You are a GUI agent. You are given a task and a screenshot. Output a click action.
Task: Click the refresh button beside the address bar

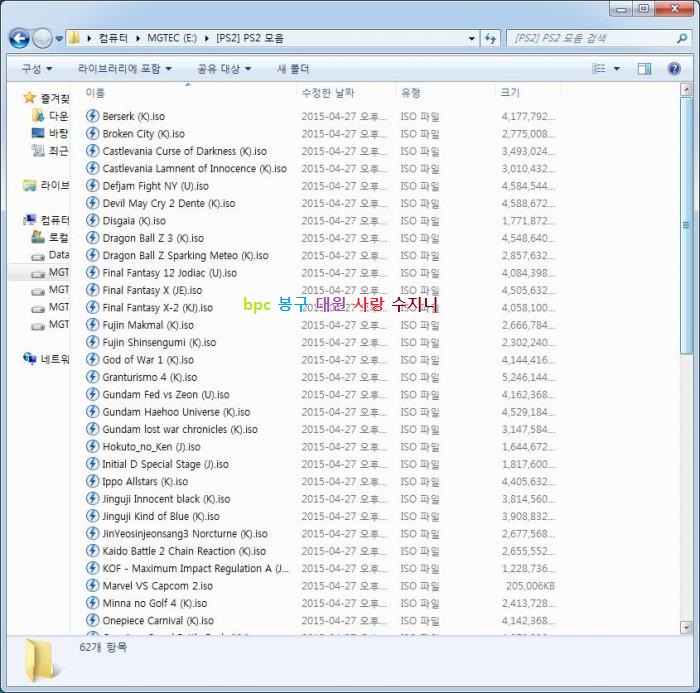tap(491, 38)
